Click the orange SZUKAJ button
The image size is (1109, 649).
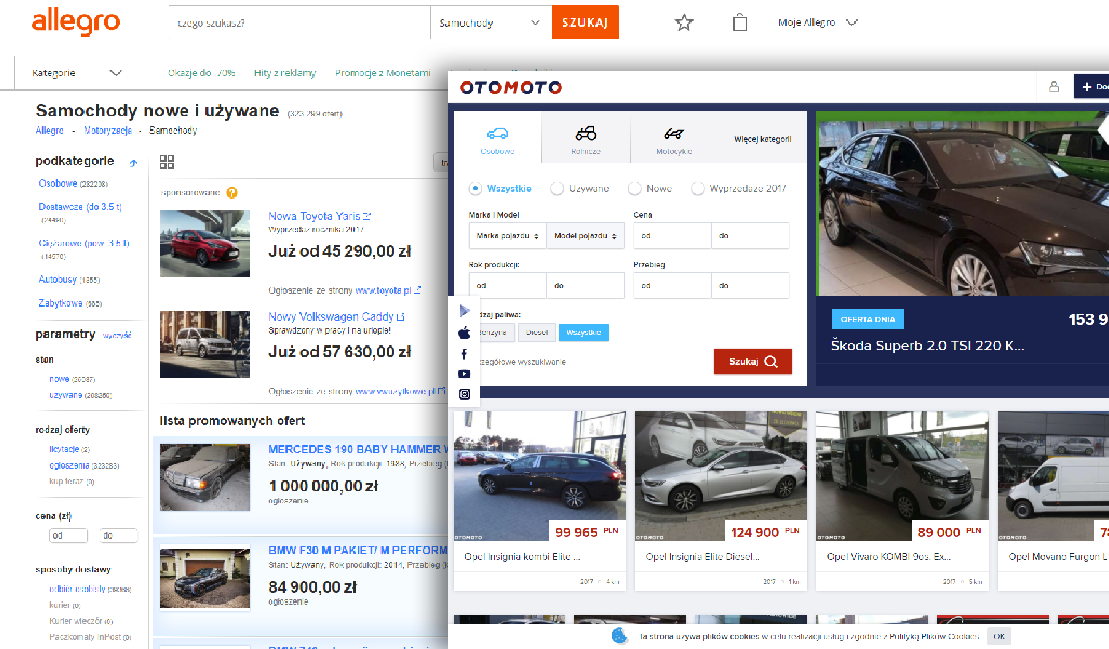coord(585,22)
